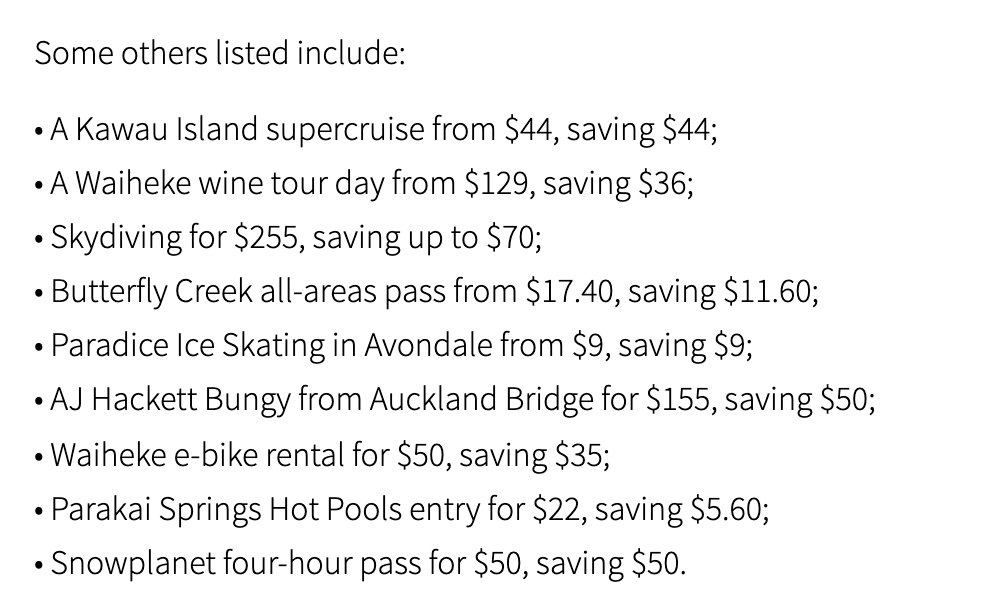Click the Kawau Island supercruise list item
998x602 pixels.
(376, 130)
